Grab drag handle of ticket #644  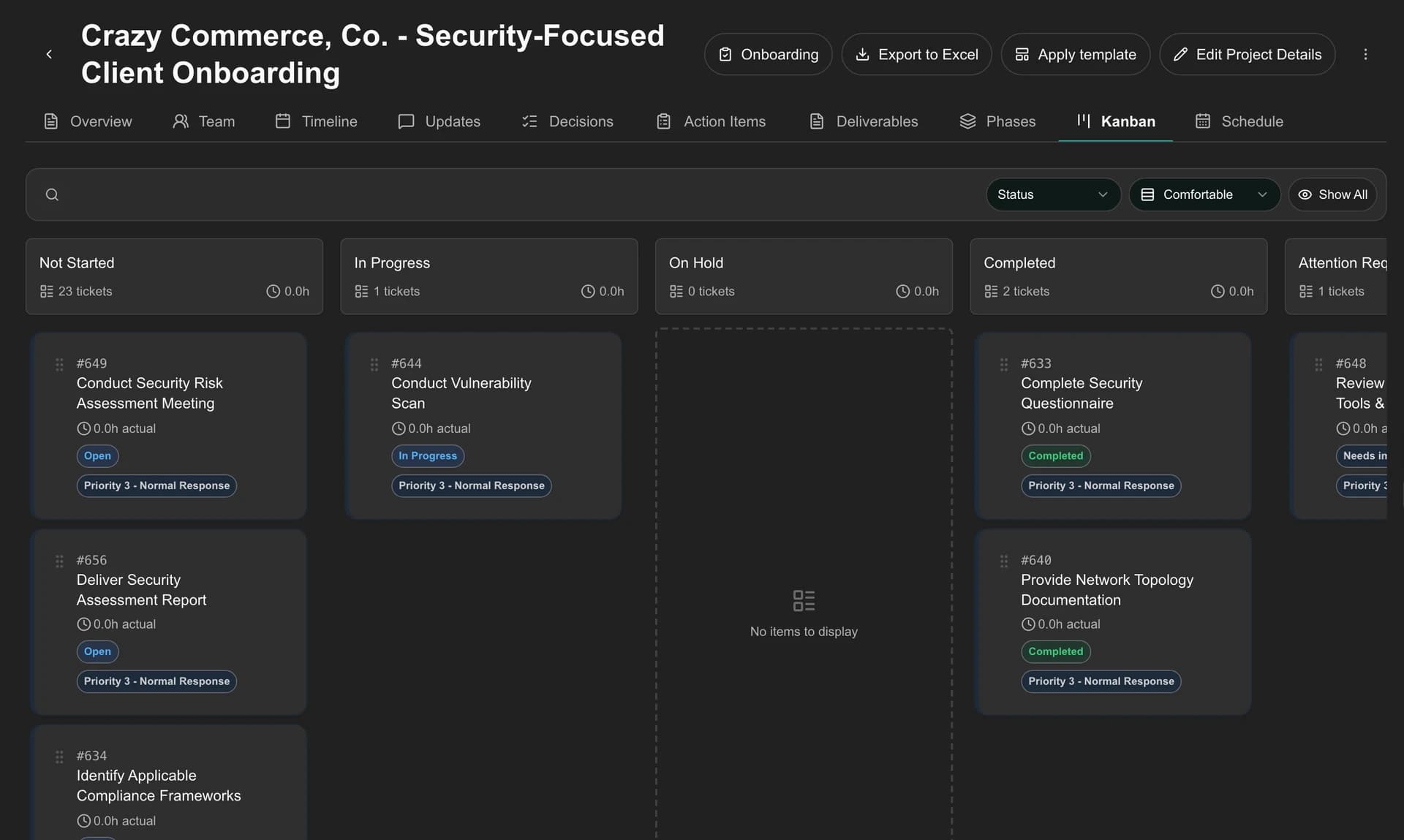pos(374,364)
